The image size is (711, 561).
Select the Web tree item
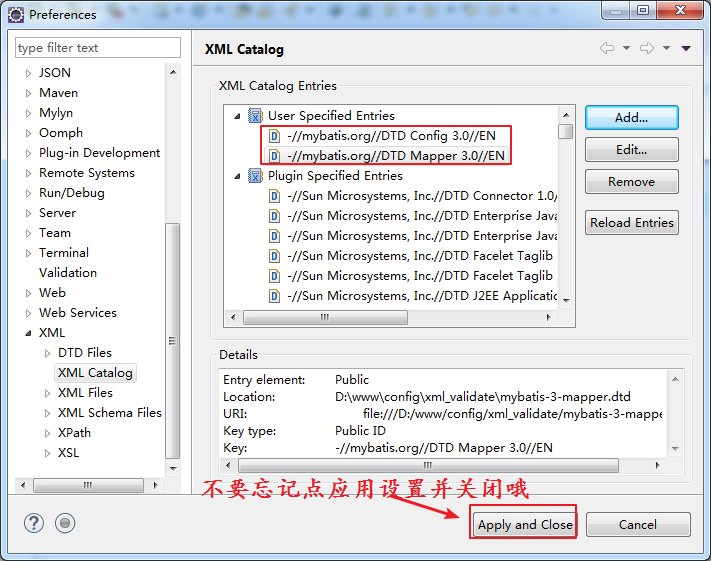pos(53,293)
